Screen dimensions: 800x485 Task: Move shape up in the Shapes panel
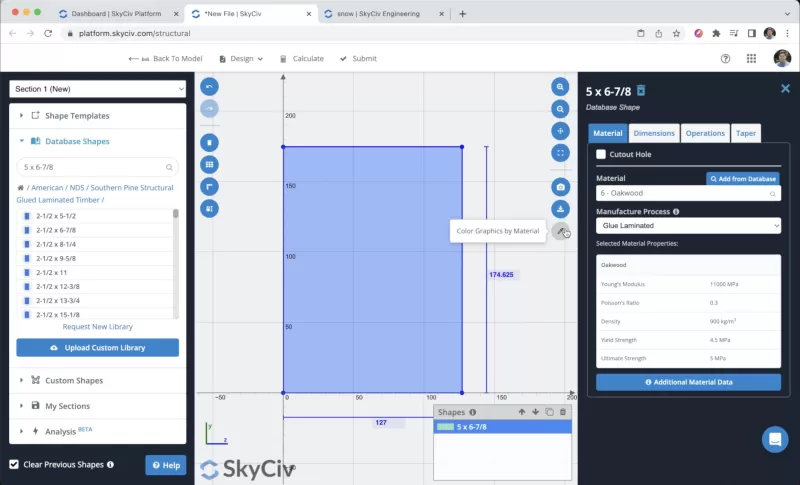[x=521, y=412]
